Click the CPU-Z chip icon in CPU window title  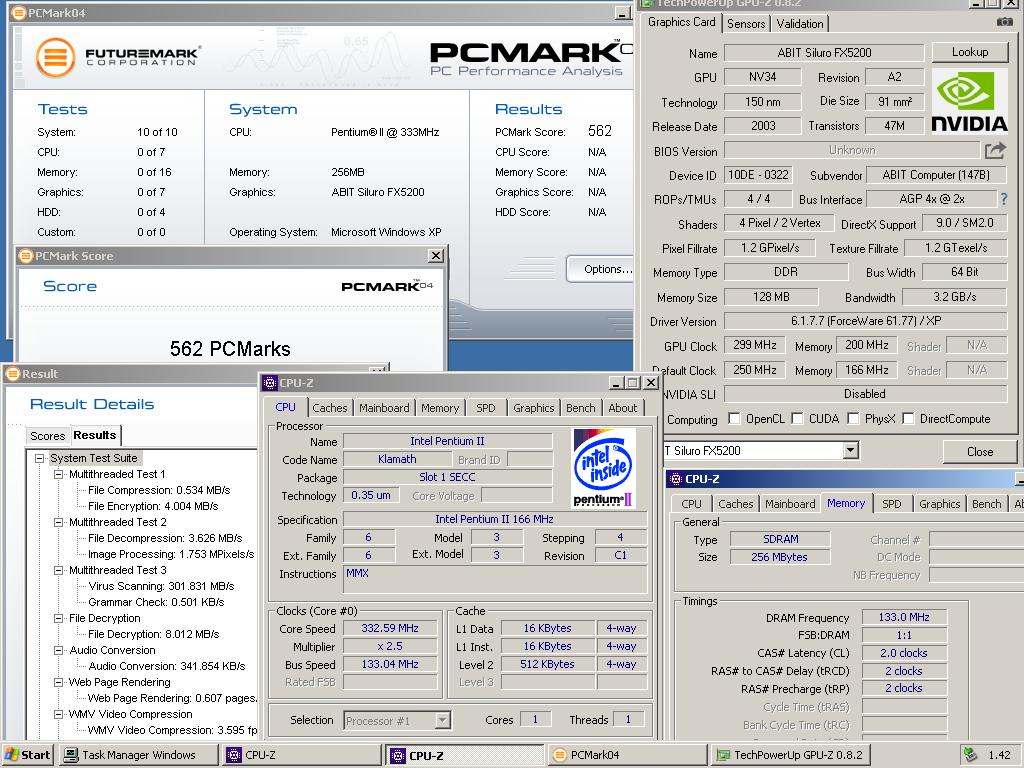[x=270, y=383]
